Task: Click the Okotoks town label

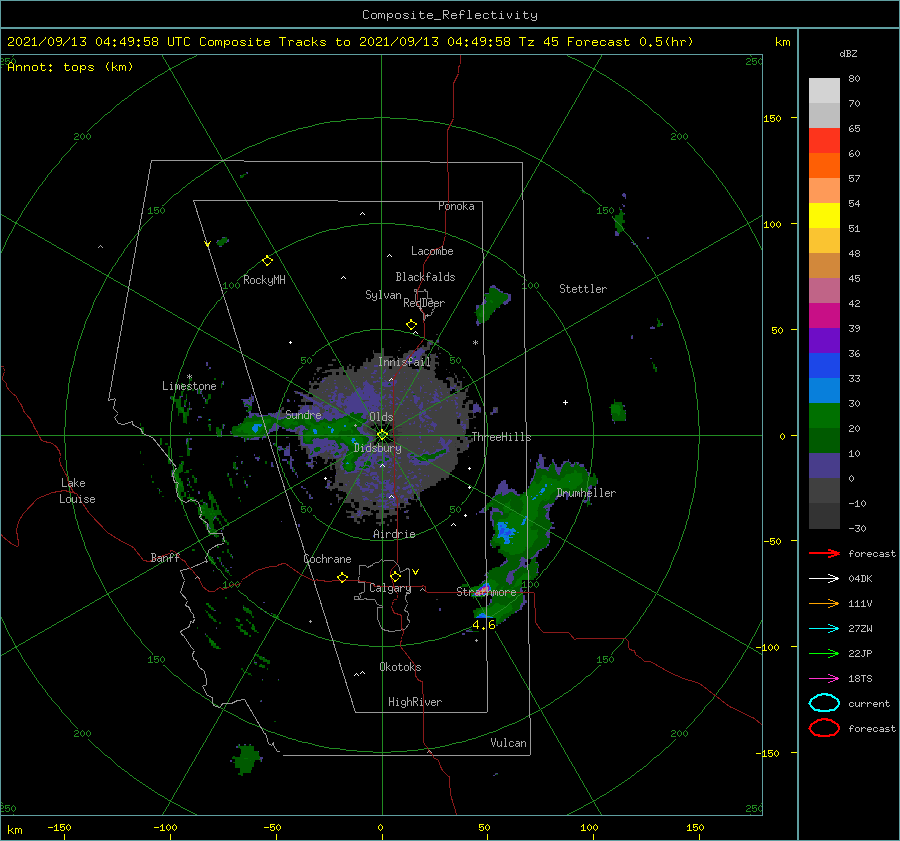Action: pos(400,667)
